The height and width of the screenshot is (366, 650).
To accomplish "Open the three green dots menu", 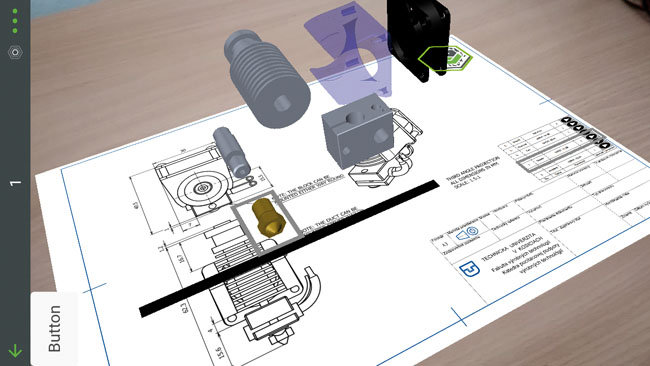I will tap(15, 21).
